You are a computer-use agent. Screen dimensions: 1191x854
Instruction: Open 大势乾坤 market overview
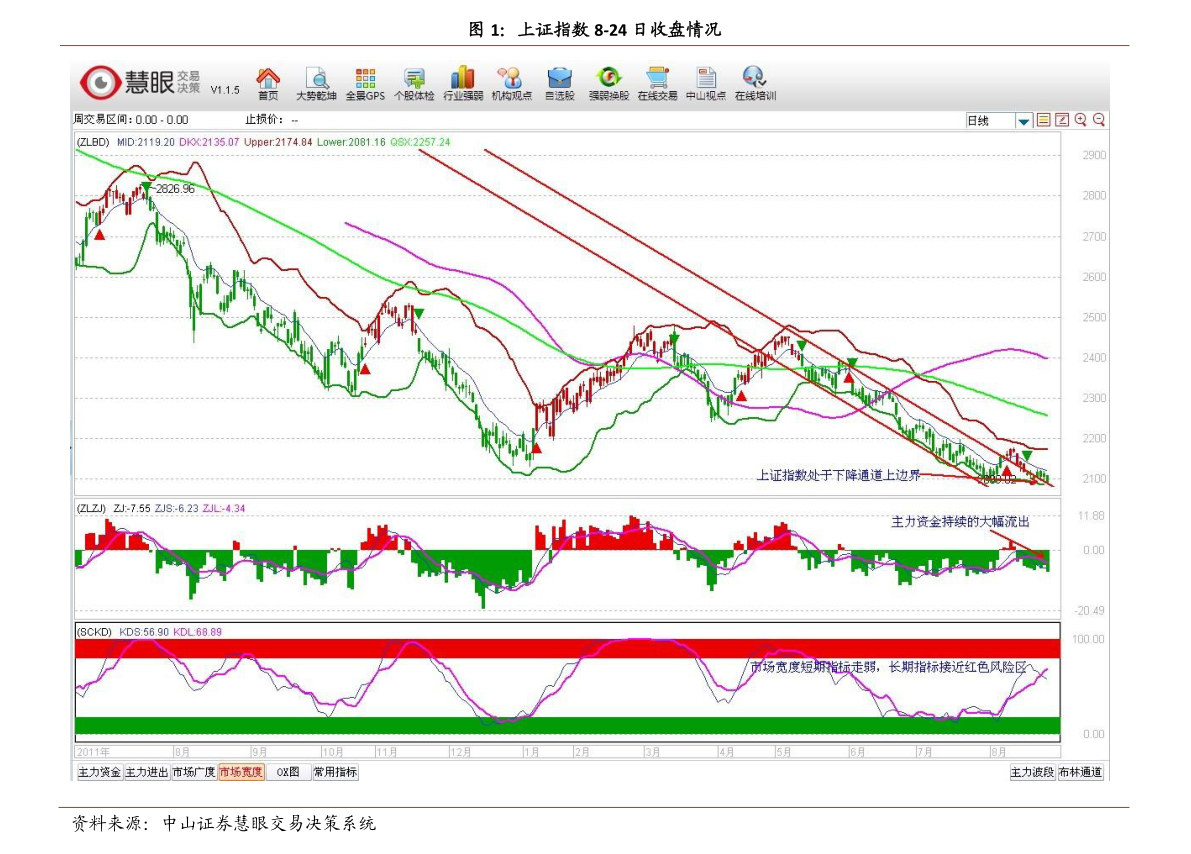(x=316, y=84)
